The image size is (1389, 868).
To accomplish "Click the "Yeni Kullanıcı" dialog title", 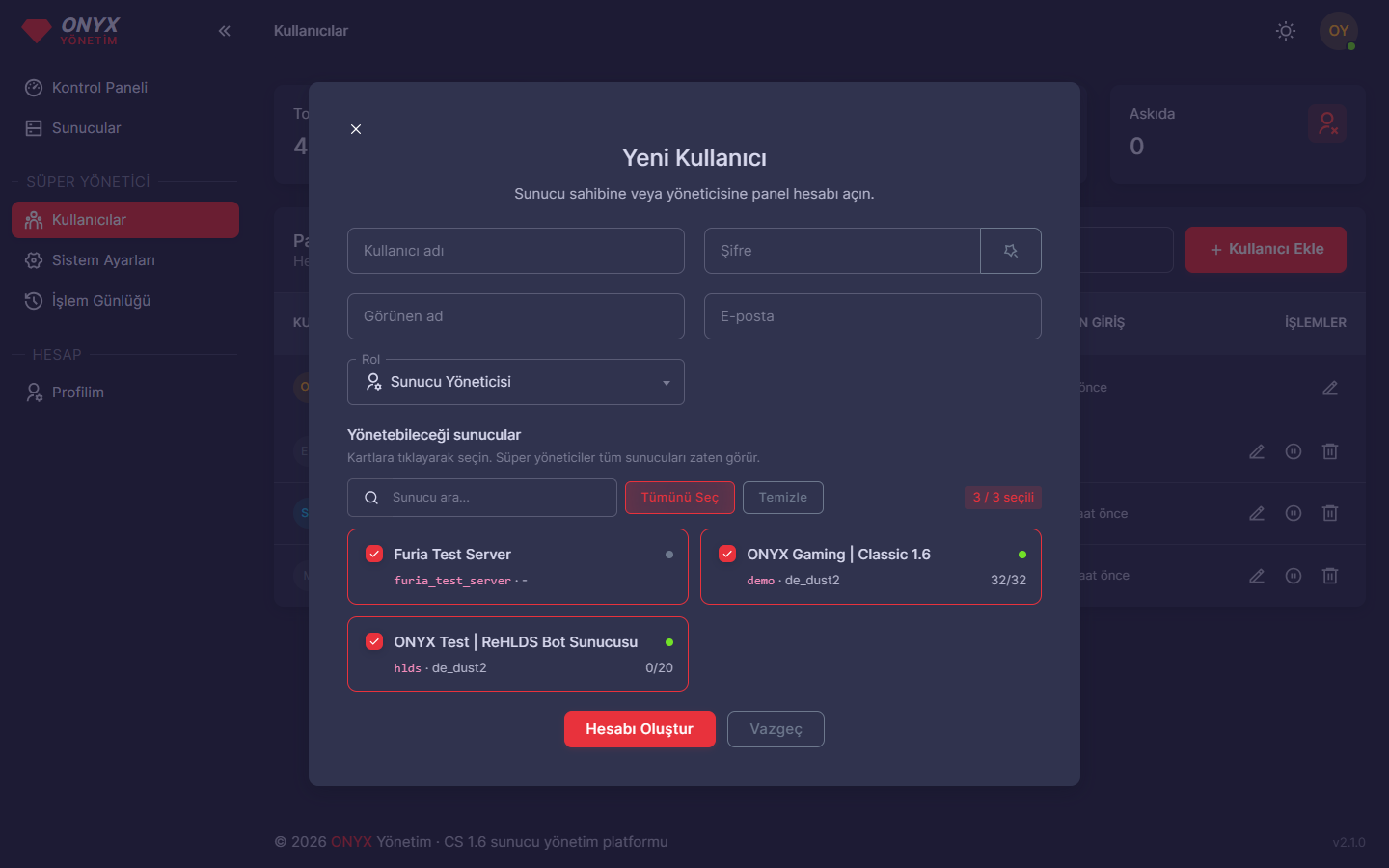I will pos(694,158).
